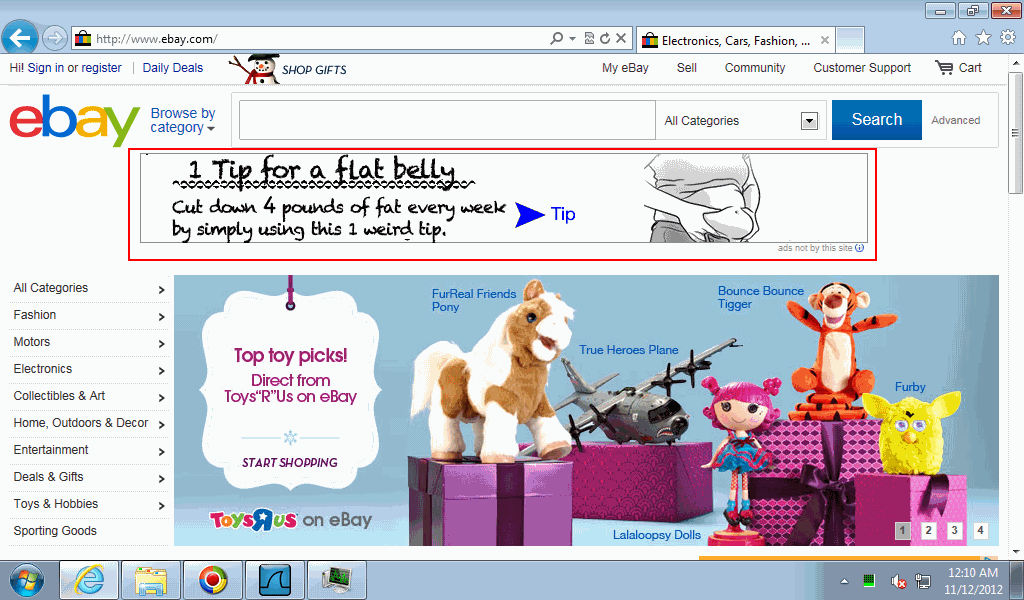Open the Community menu item
This screenshot has height=600, width=1024.
pos(755,68)
